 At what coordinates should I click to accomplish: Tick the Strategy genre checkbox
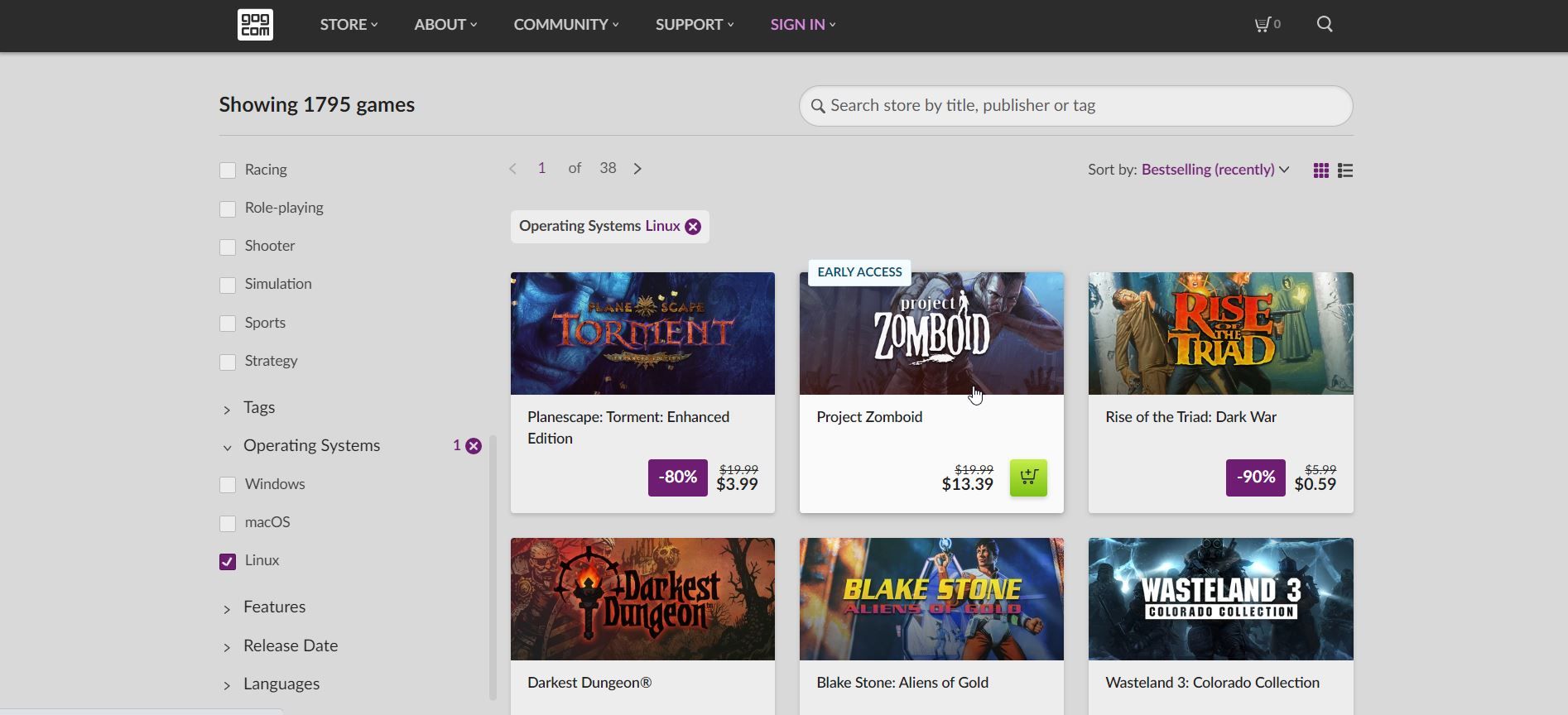pyautogui.click(x=228, y=362)
